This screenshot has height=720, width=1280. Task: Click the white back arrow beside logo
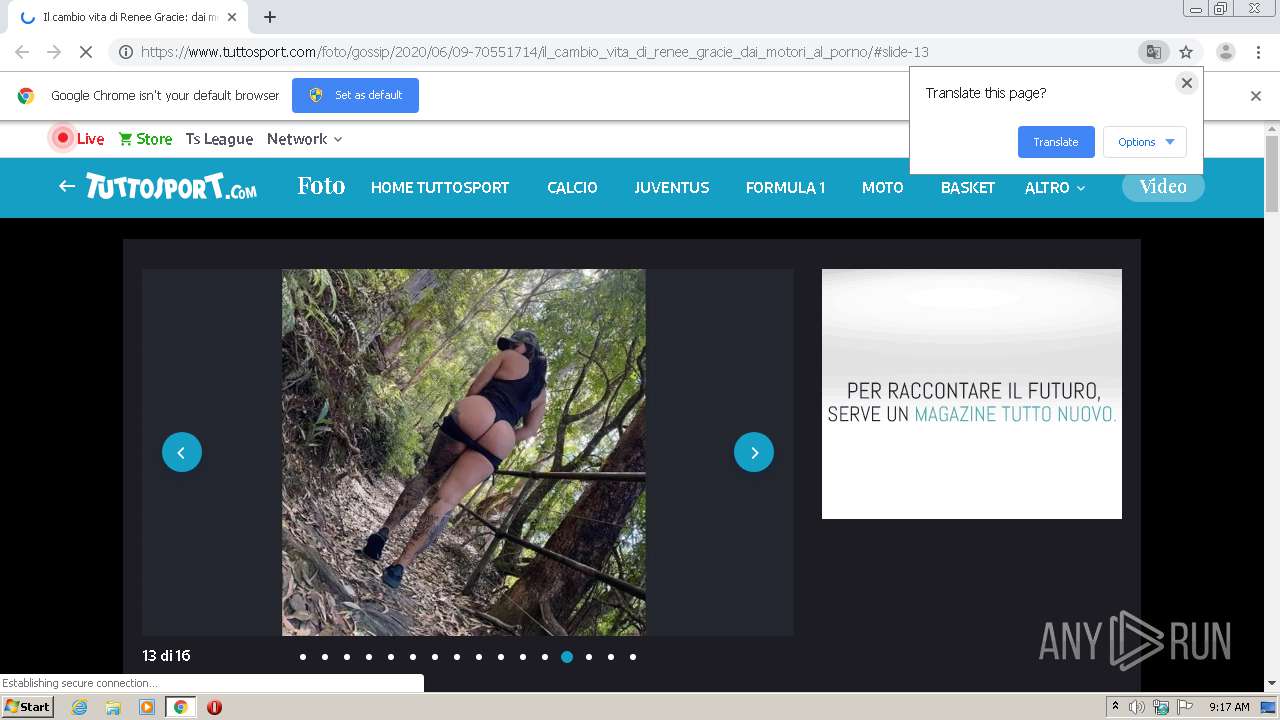[67, 186]
